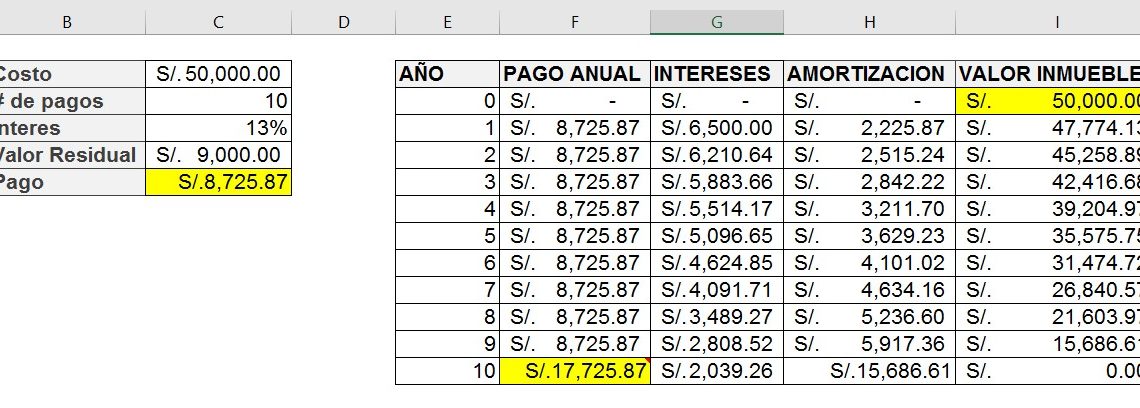Select the S/.6,500.00 interest cell

tap(717, 128)
